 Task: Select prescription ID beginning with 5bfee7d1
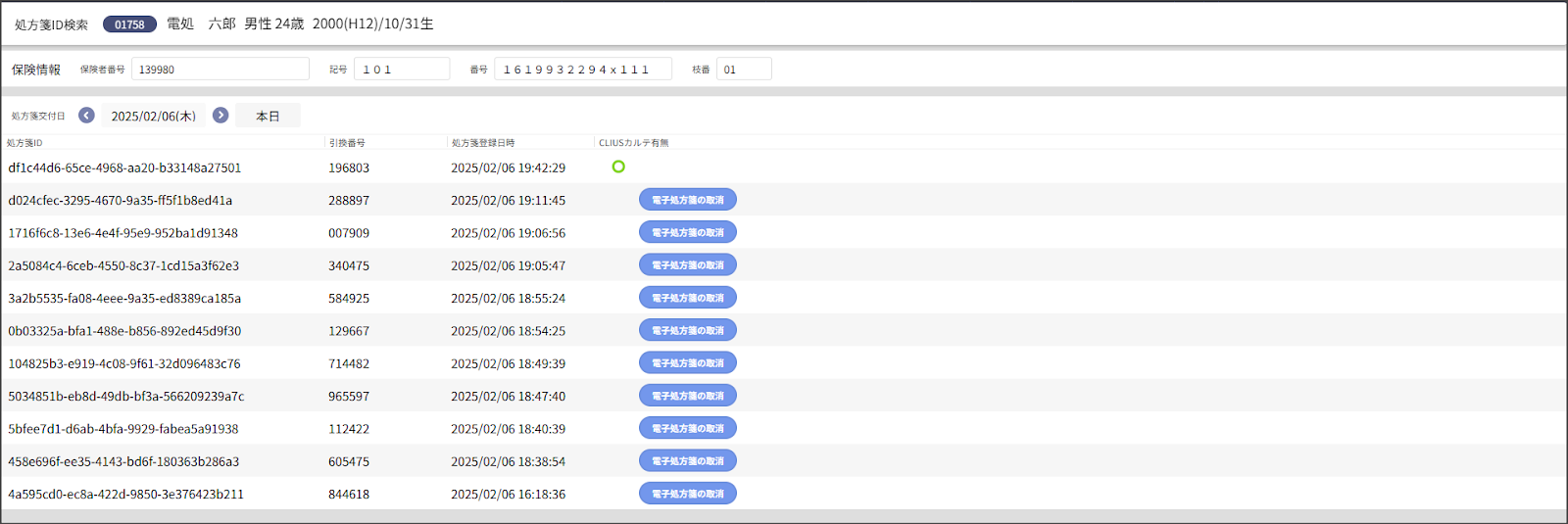(x=123, y=429)
